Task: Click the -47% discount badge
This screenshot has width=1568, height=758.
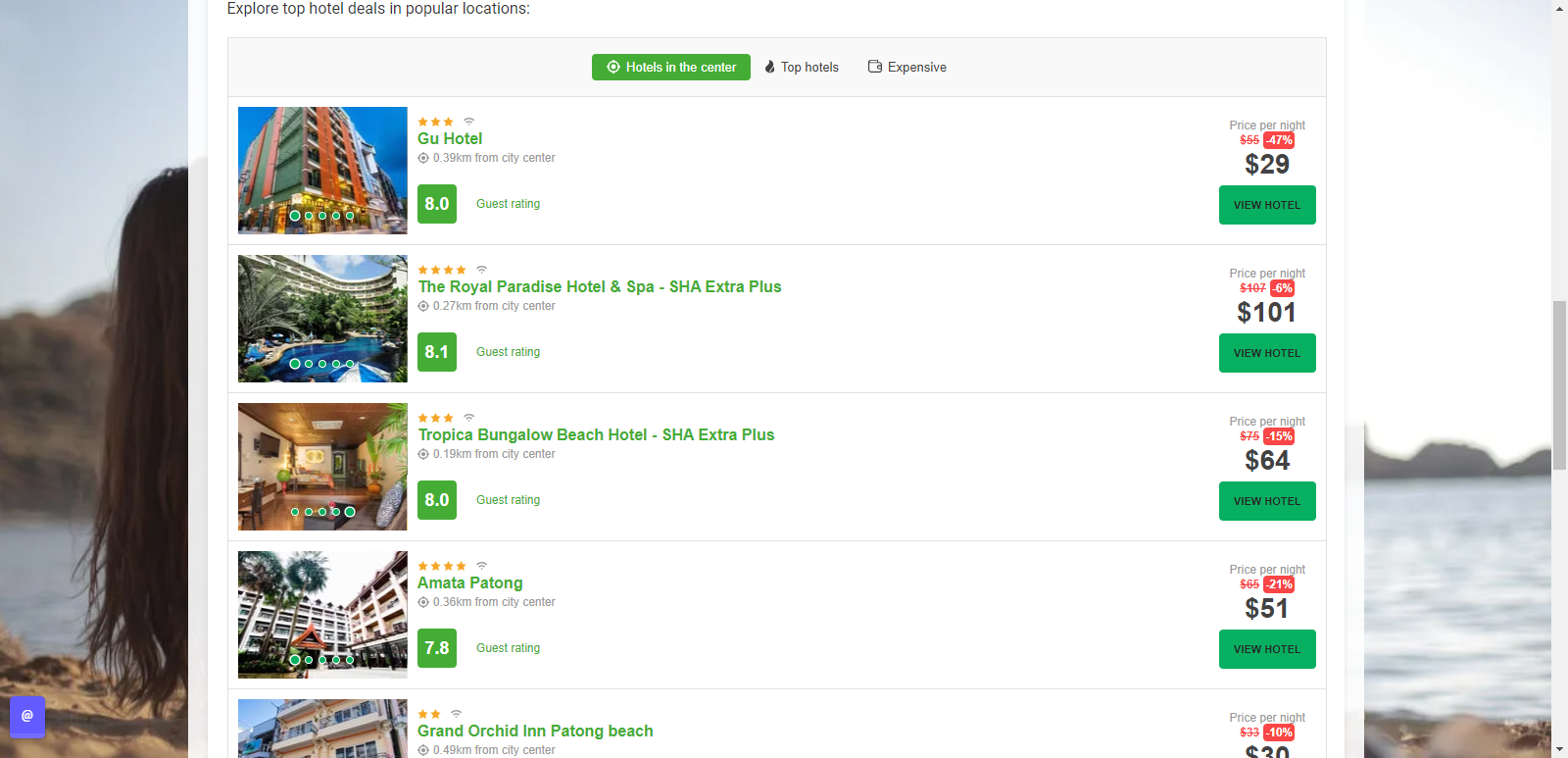Action: pyautogui.click(x=1279, y=140)
